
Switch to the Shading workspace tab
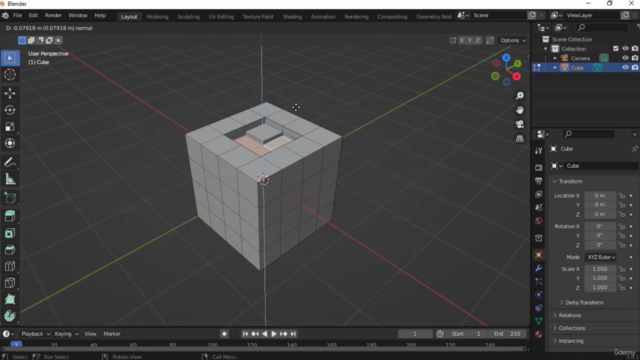292,17
